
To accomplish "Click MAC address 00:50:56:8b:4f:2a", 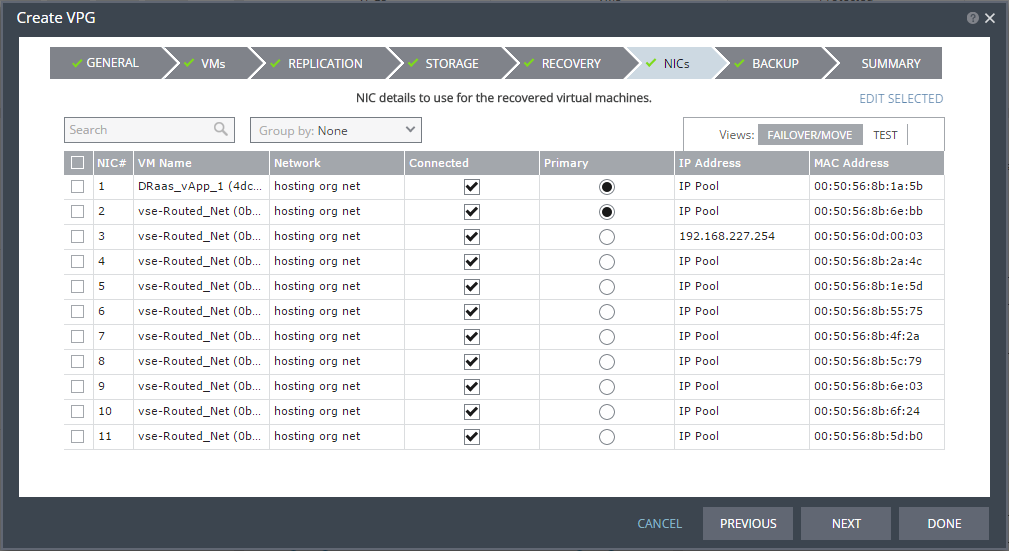I will (x=867, y=336).
